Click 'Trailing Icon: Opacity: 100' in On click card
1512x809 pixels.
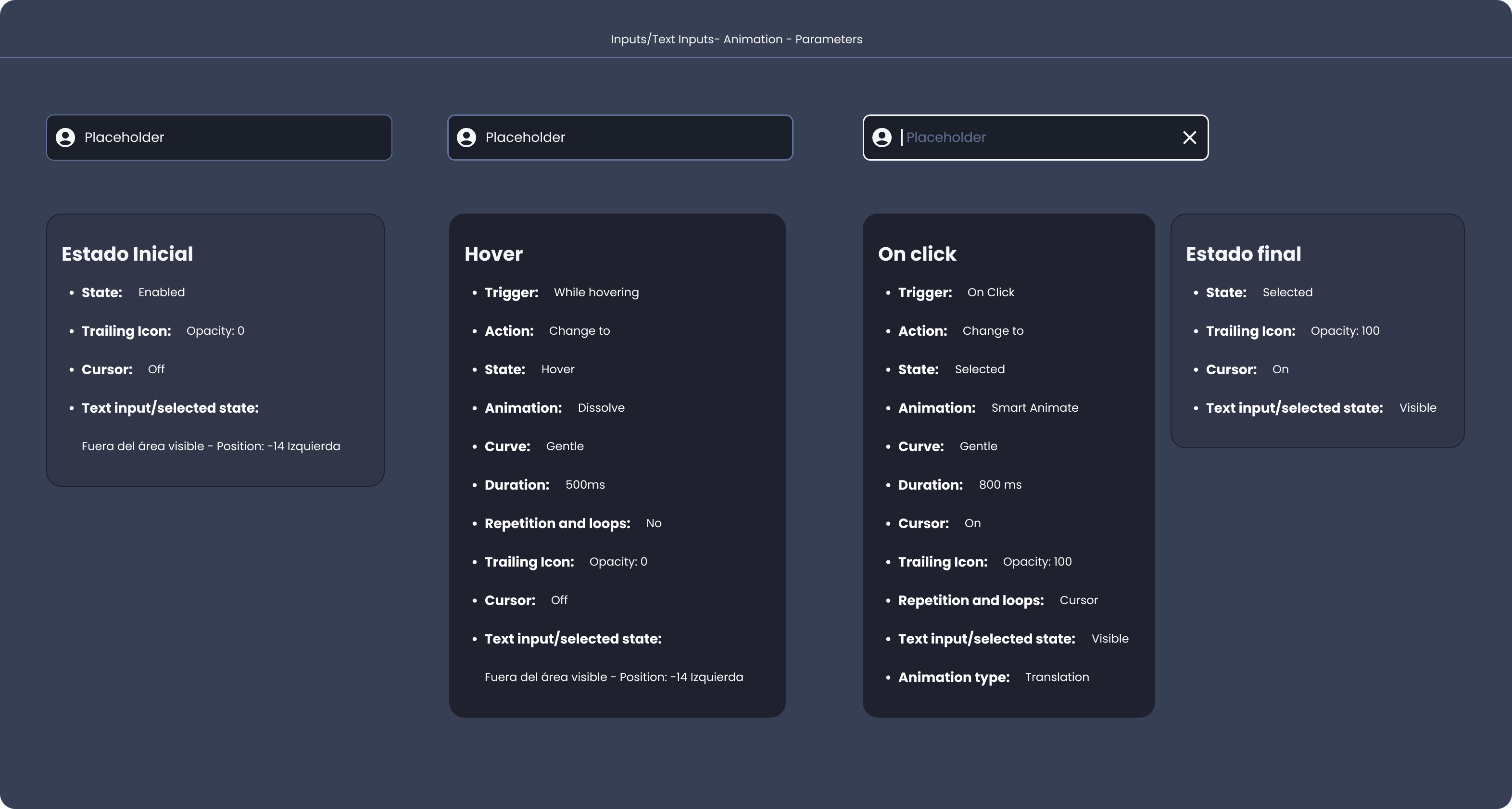point(985,562)
